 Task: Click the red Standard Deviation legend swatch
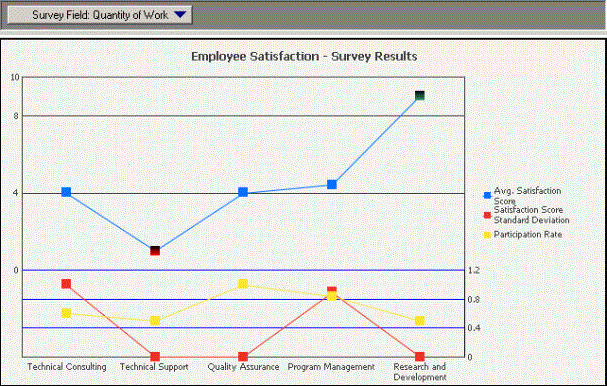pos(487,215)
